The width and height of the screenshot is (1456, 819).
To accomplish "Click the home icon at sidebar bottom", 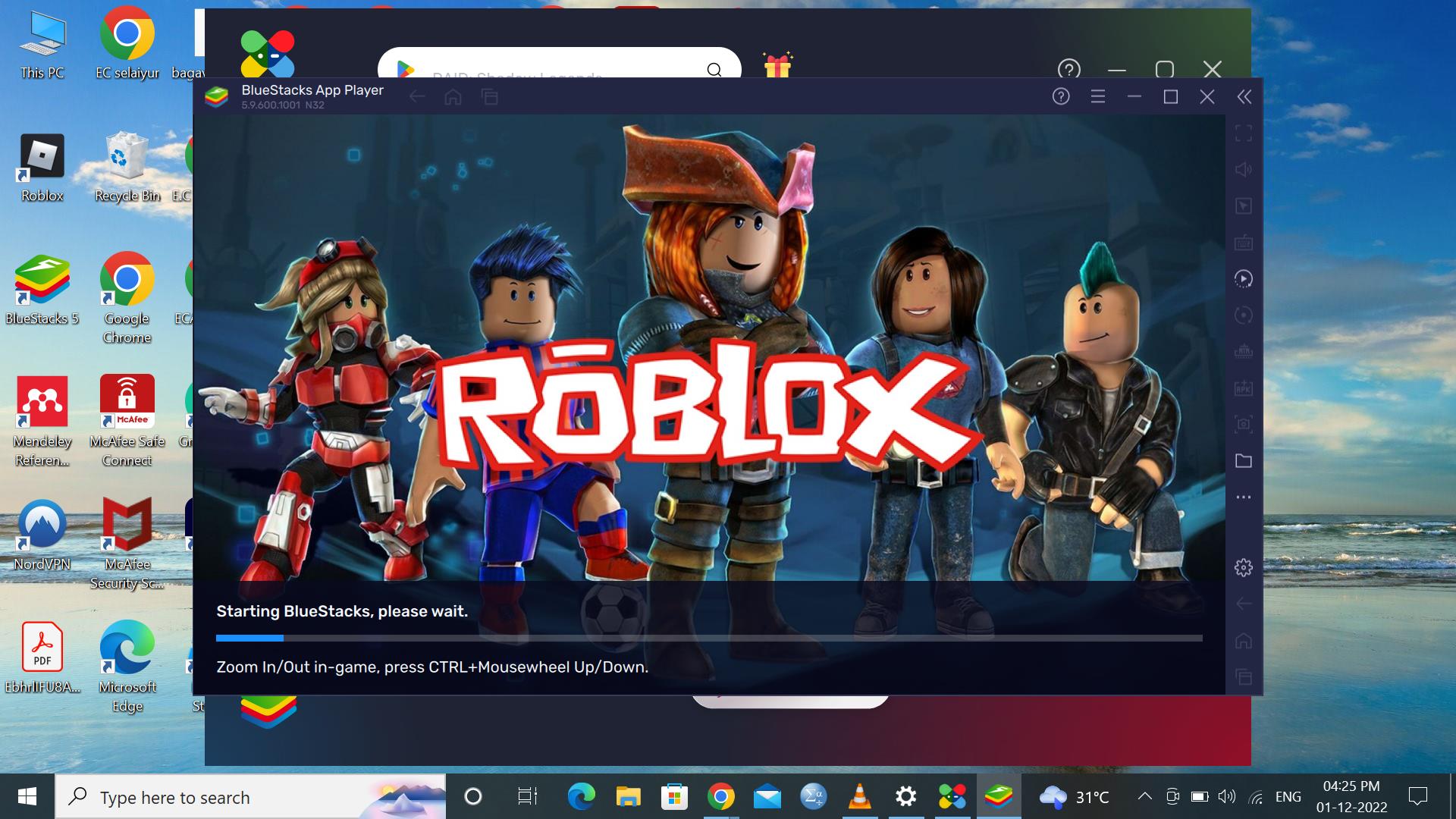I will coord(1244,641).
